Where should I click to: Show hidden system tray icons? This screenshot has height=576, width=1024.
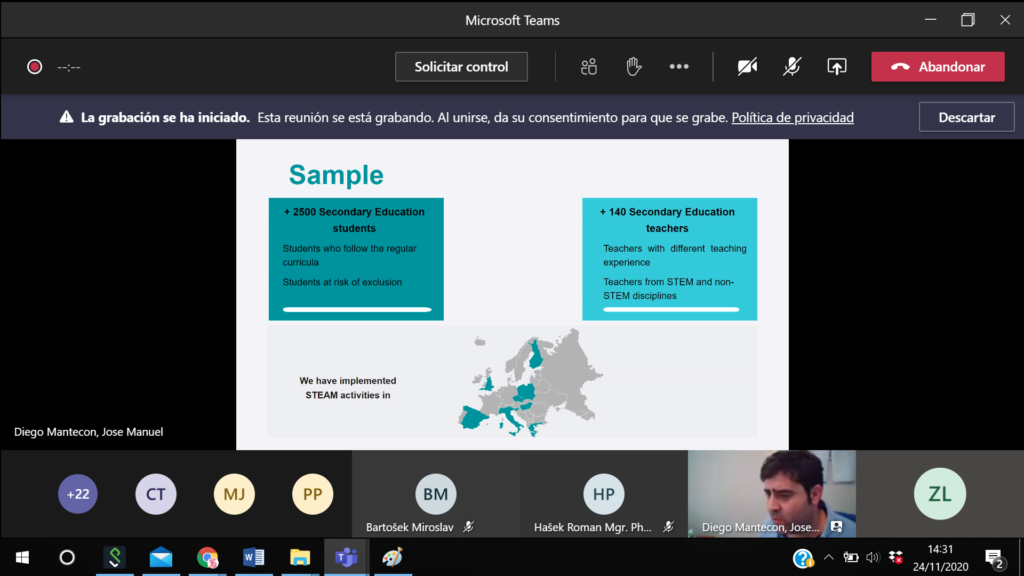828,557
